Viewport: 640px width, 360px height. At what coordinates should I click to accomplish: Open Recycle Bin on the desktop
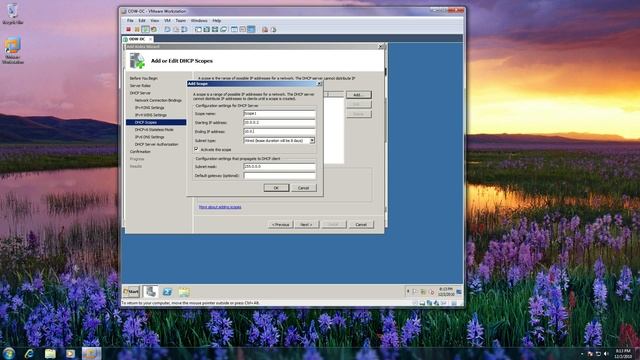[13, 13]
